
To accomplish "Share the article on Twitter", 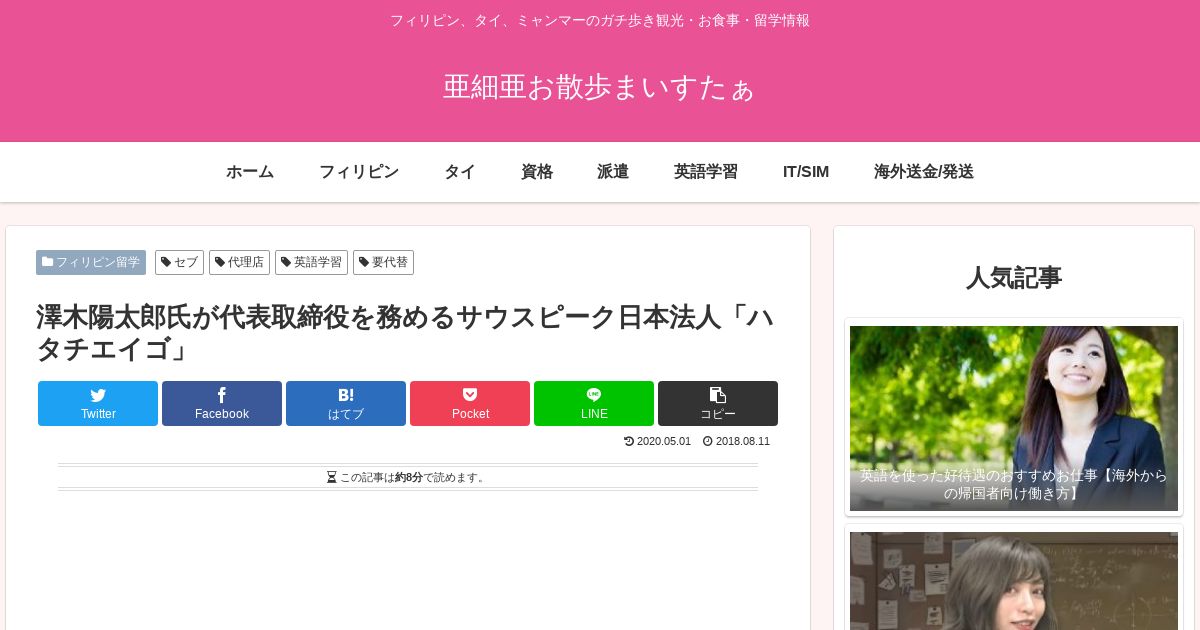I will point(98,403).
